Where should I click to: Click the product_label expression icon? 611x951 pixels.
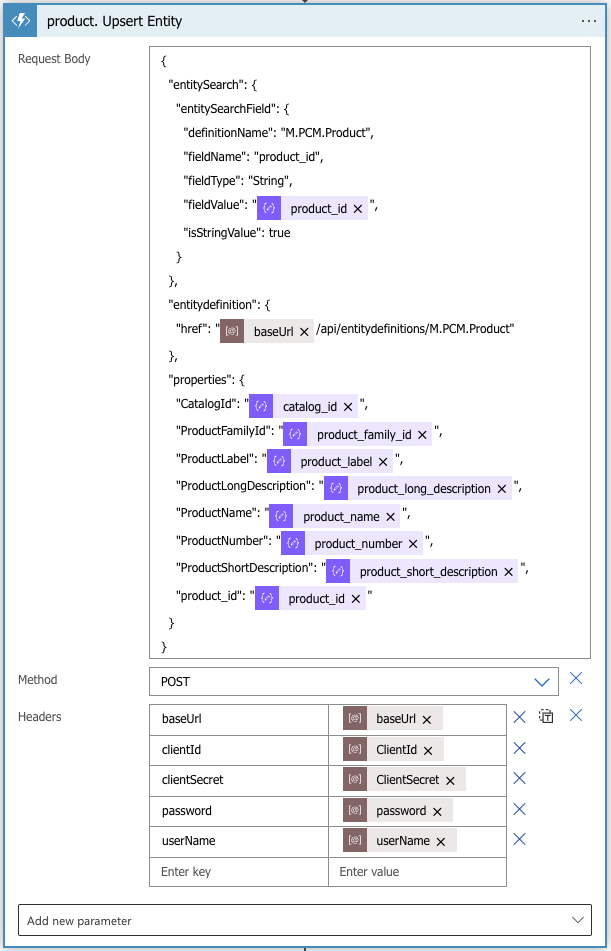pyautogui.click(x=279, y=461)
